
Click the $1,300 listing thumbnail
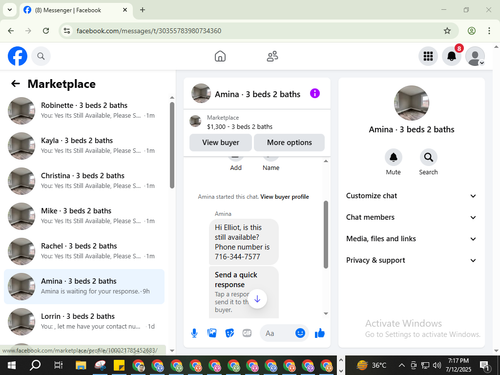coord(195,121)
